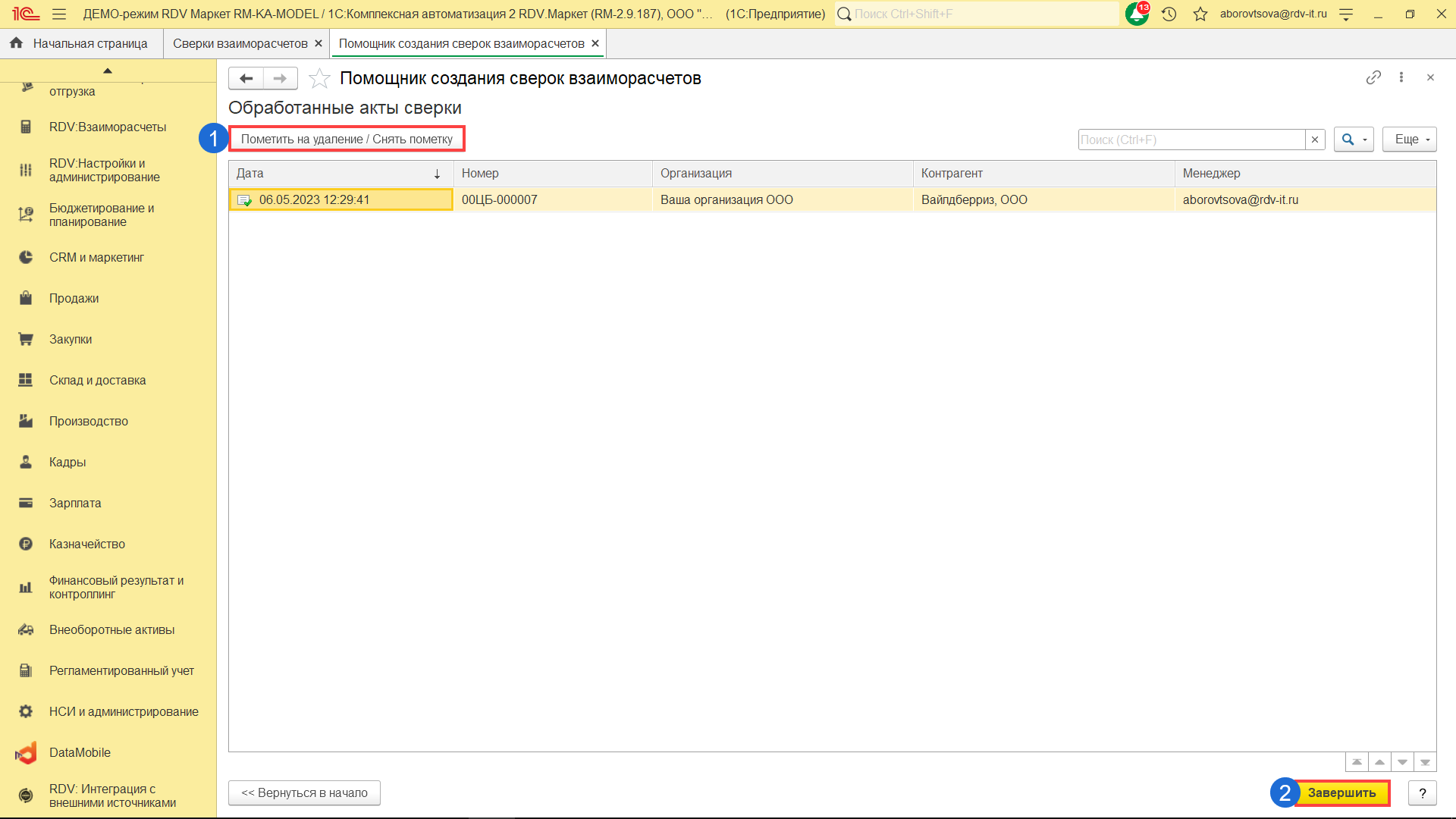Clear the search field with X
1456x819 pixels.
click(x=1315, y=140)
